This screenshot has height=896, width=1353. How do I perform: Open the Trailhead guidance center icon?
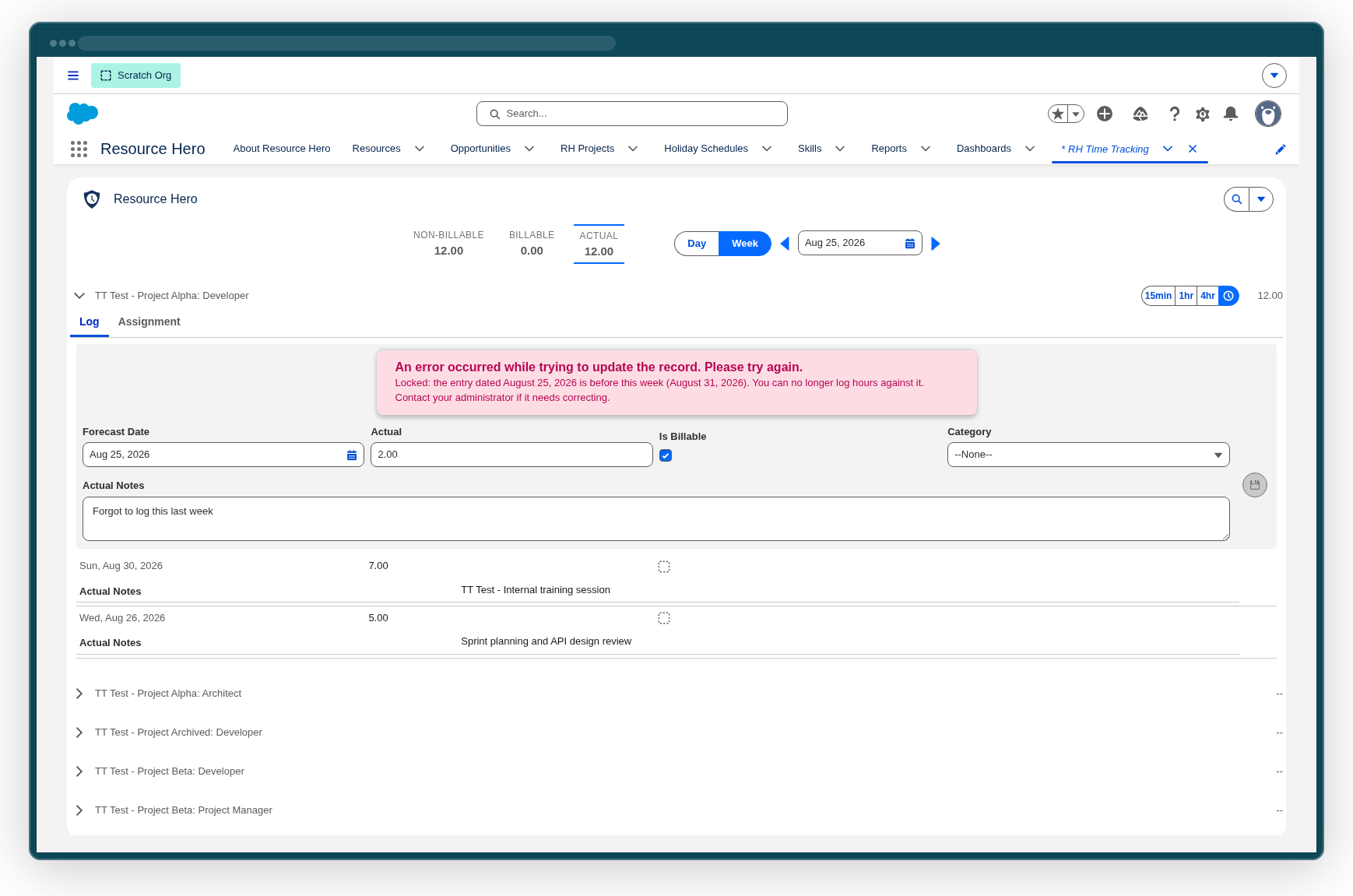[1140, 114]
